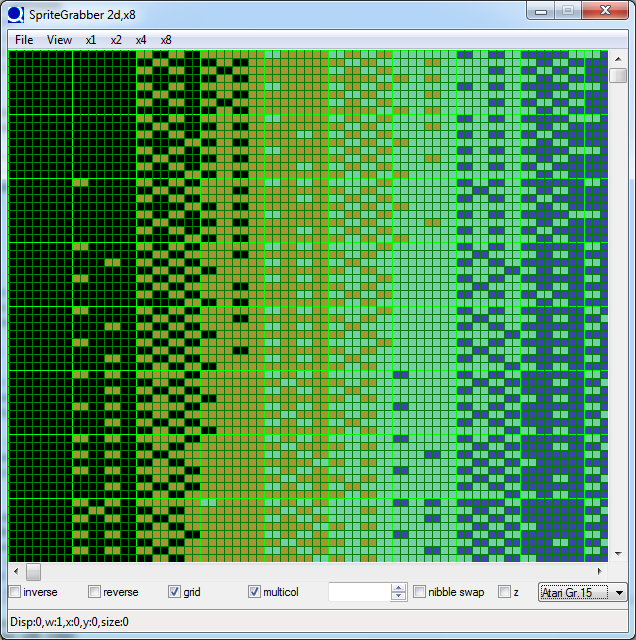Click the spinner value input field
This screenshot has height=640, width=636.
click(x=360, y=592)
